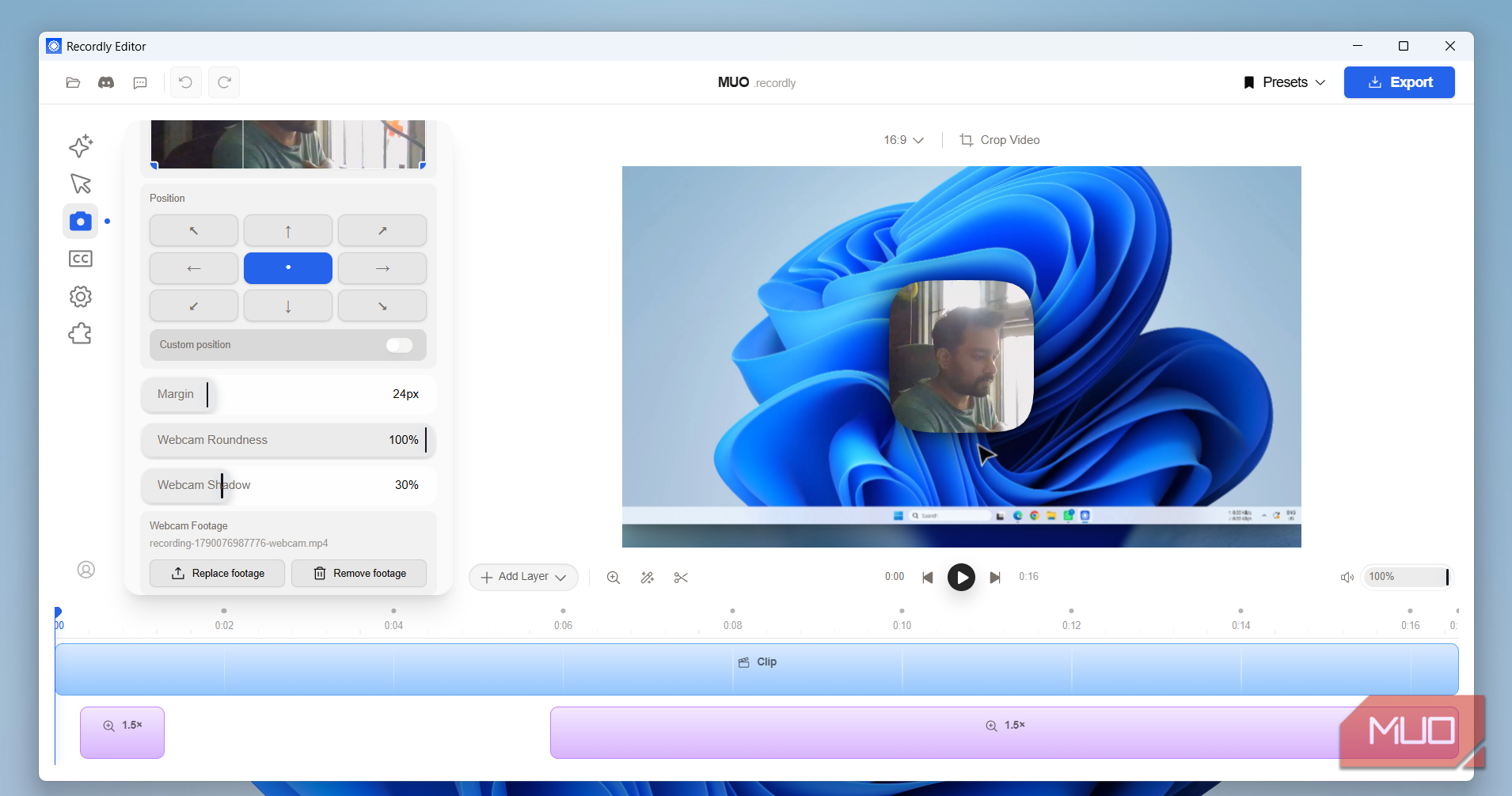
Task: Select the first short 1.5× zoom segment
Action: tap(122, 733)
